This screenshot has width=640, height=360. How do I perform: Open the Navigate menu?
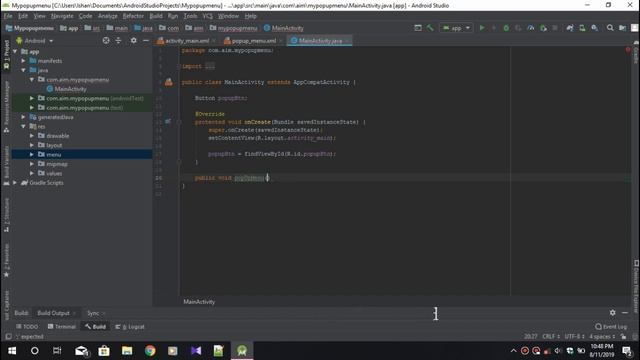pos(62,16)
